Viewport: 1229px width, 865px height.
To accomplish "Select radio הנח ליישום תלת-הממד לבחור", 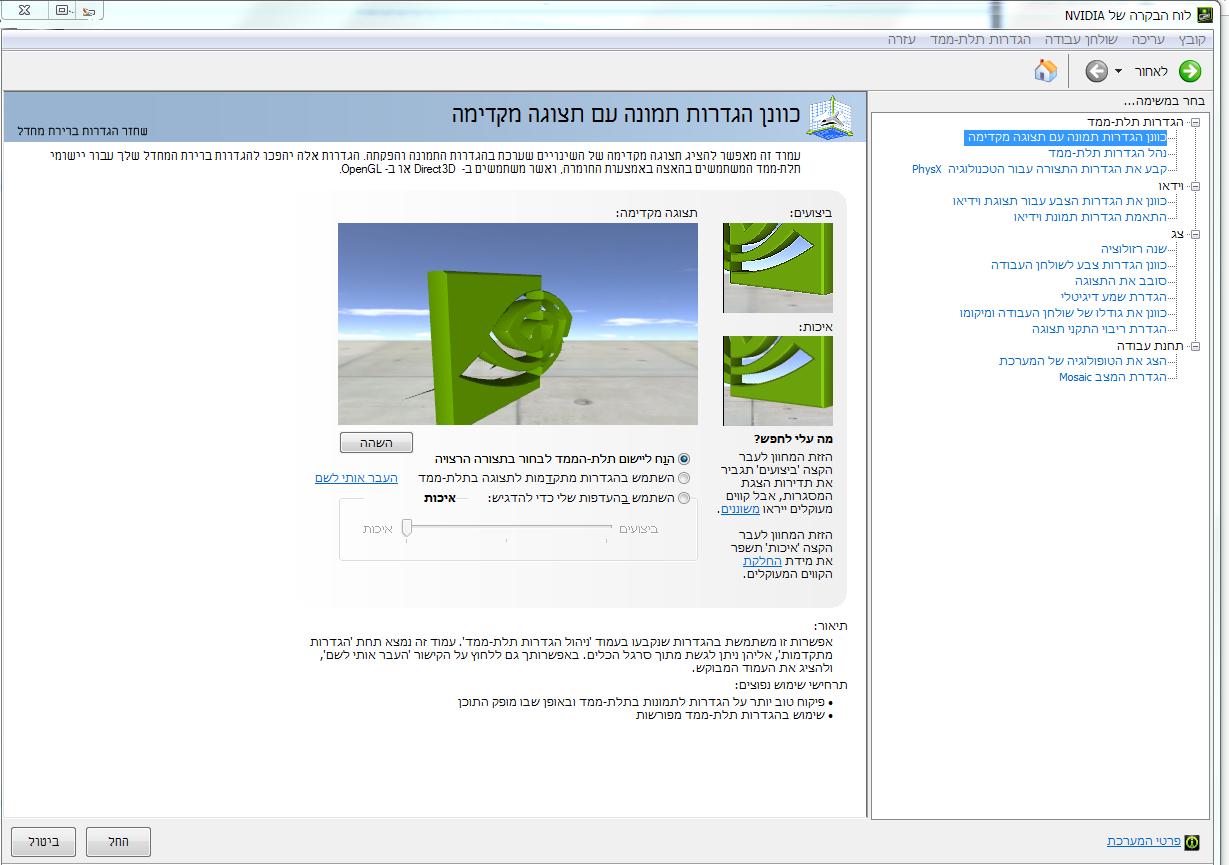I will [684, 458].
